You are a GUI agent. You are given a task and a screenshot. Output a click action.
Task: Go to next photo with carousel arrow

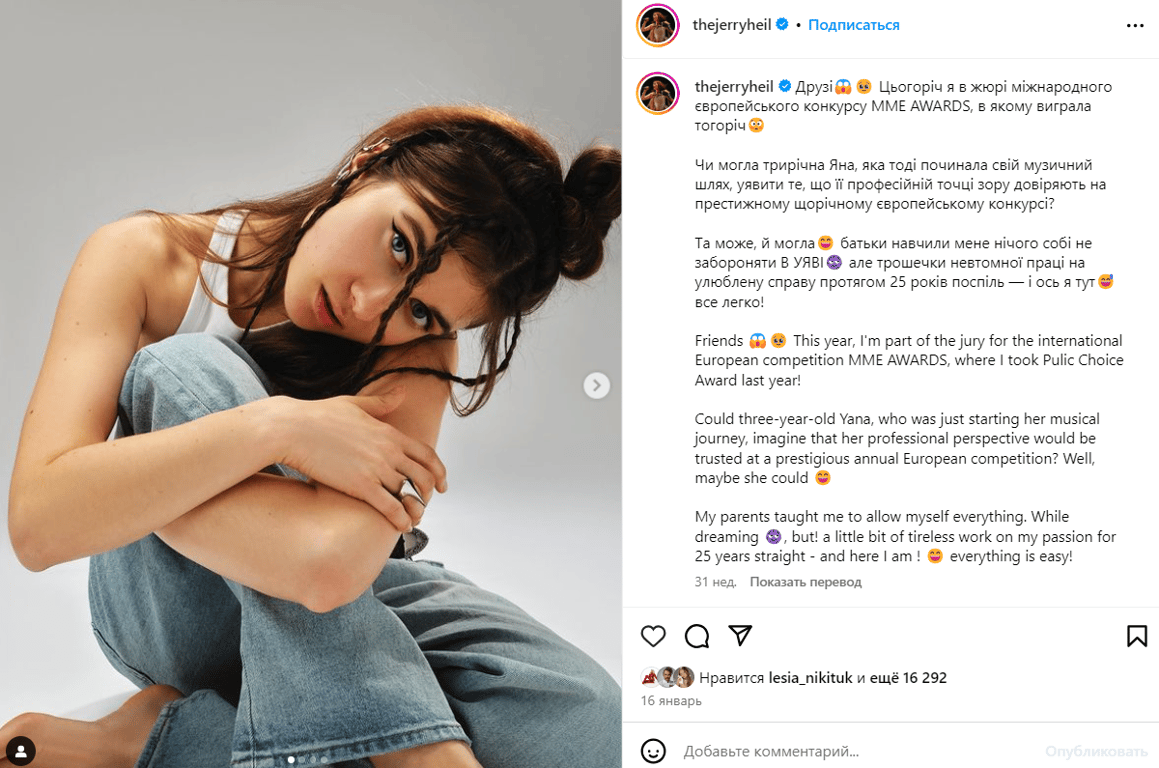pos(597,385)
